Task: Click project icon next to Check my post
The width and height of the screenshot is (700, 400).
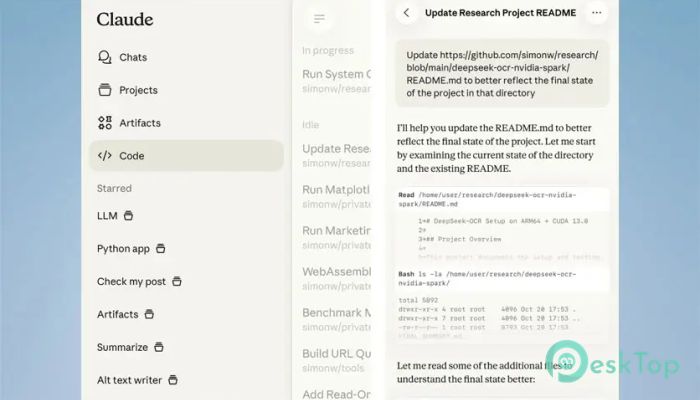Action: pyautogui.click(x=177, y=281)
